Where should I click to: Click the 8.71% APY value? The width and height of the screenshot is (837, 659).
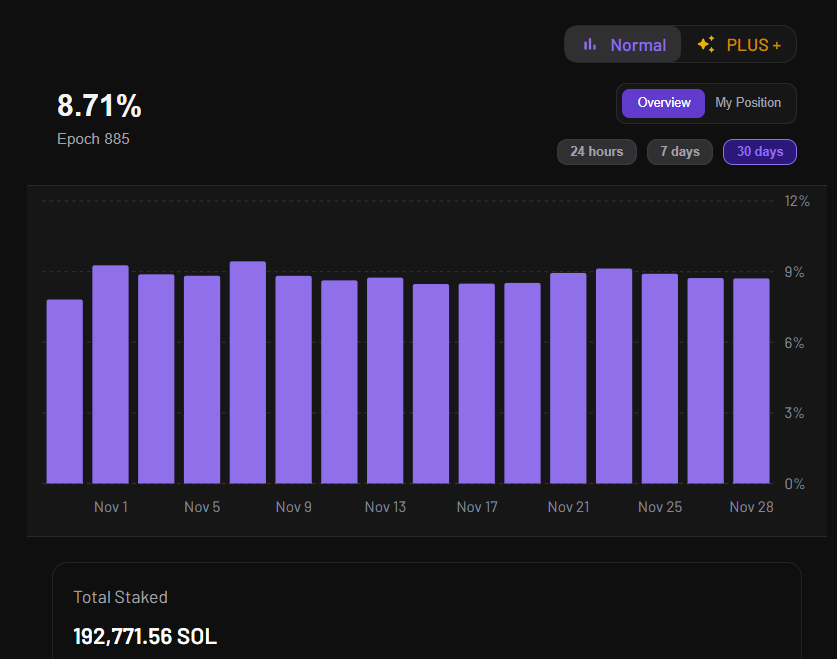click(x=99, y=106)
